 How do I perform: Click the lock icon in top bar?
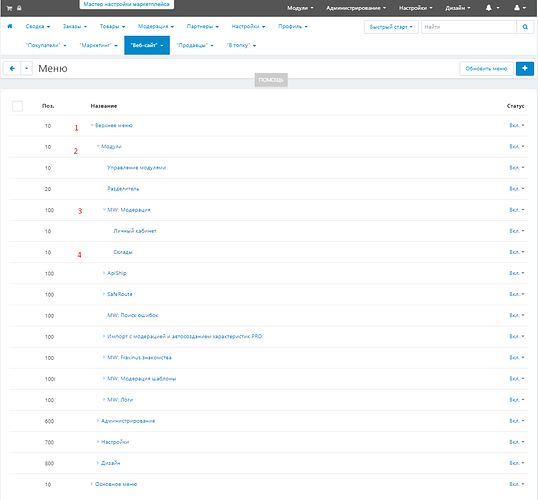coord(19,8)
